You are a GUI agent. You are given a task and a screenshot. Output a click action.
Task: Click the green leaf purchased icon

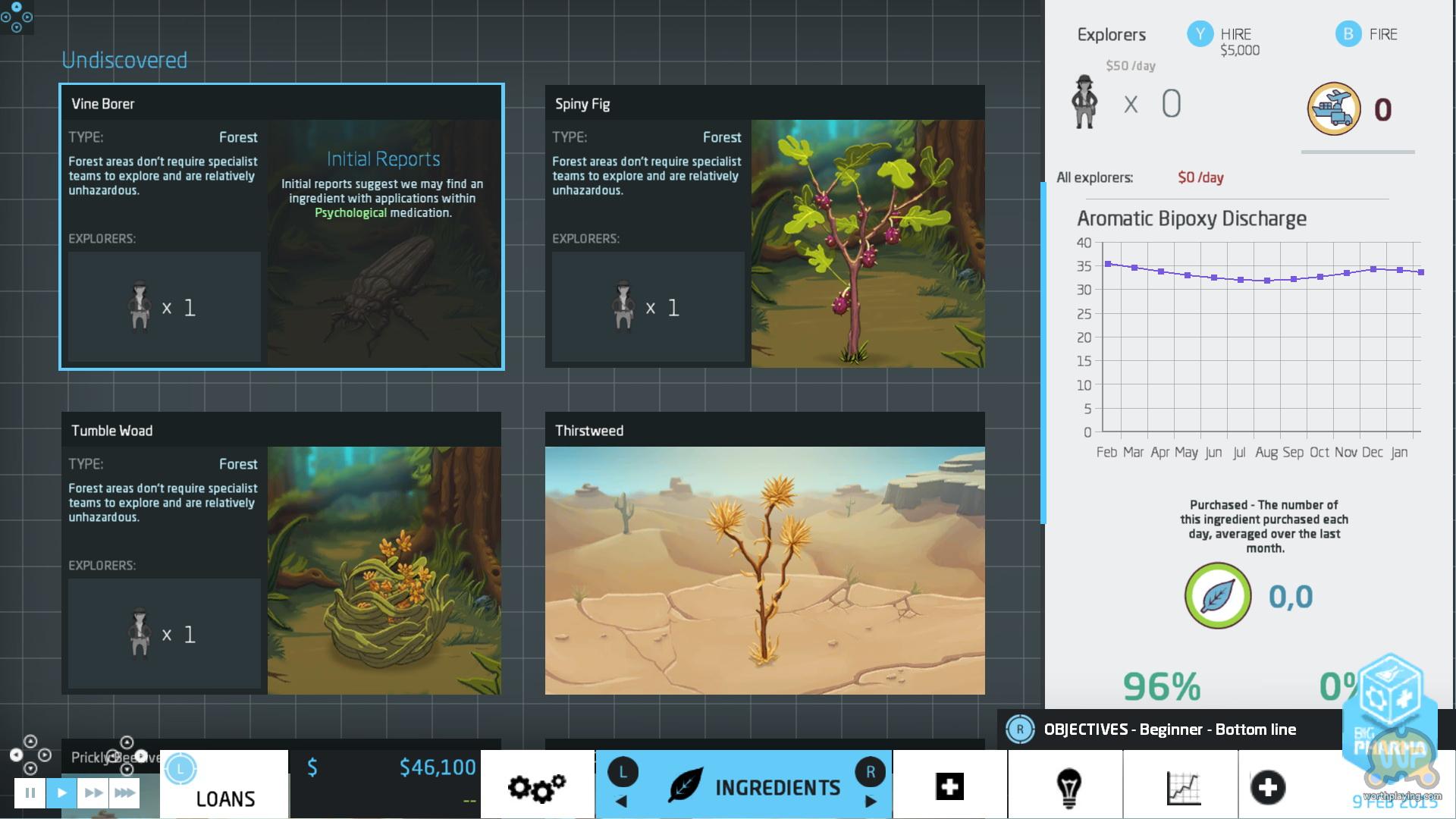click(x=1217, y=596)
